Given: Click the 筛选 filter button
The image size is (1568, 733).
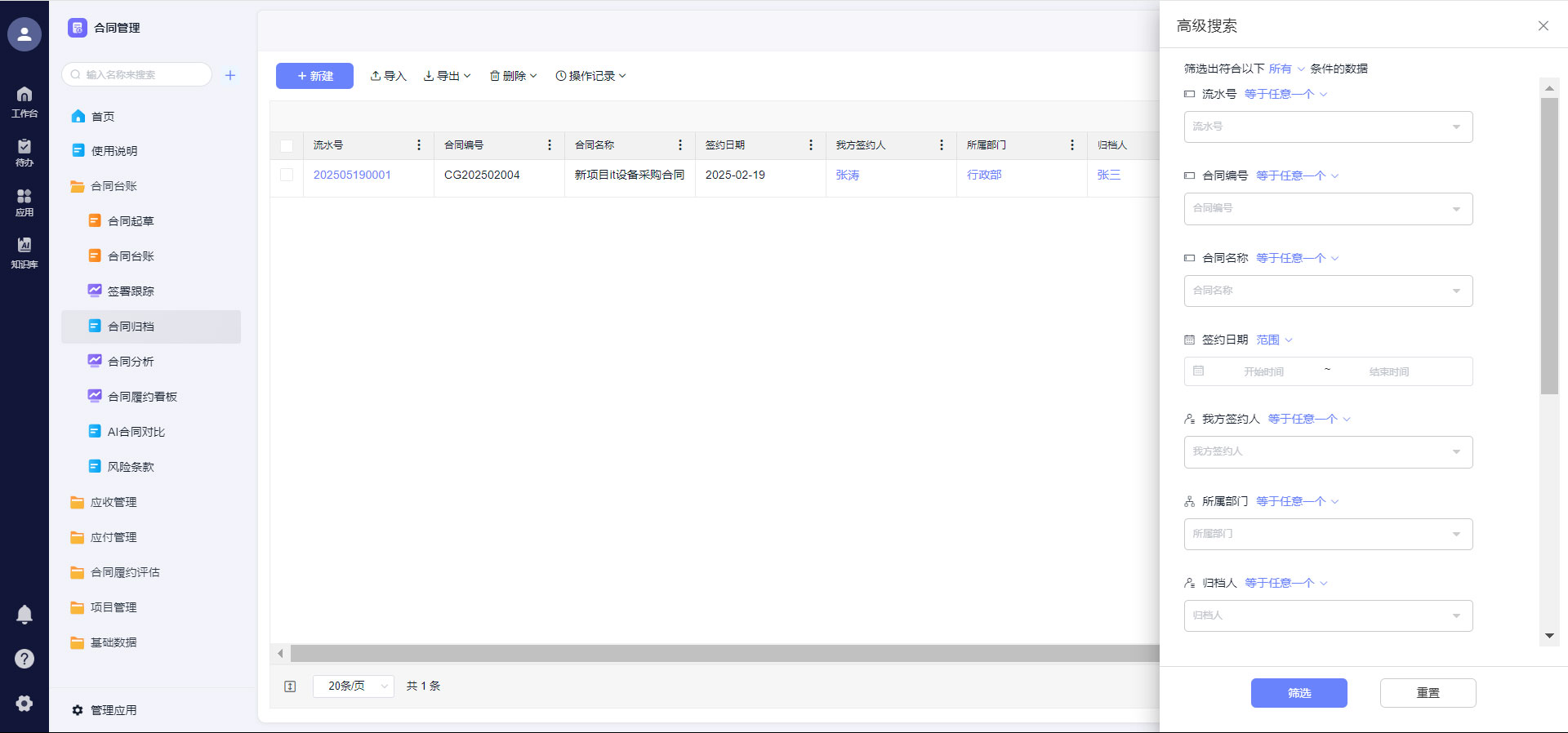Looking at the screenshot, I should (x=1298, y=693).
